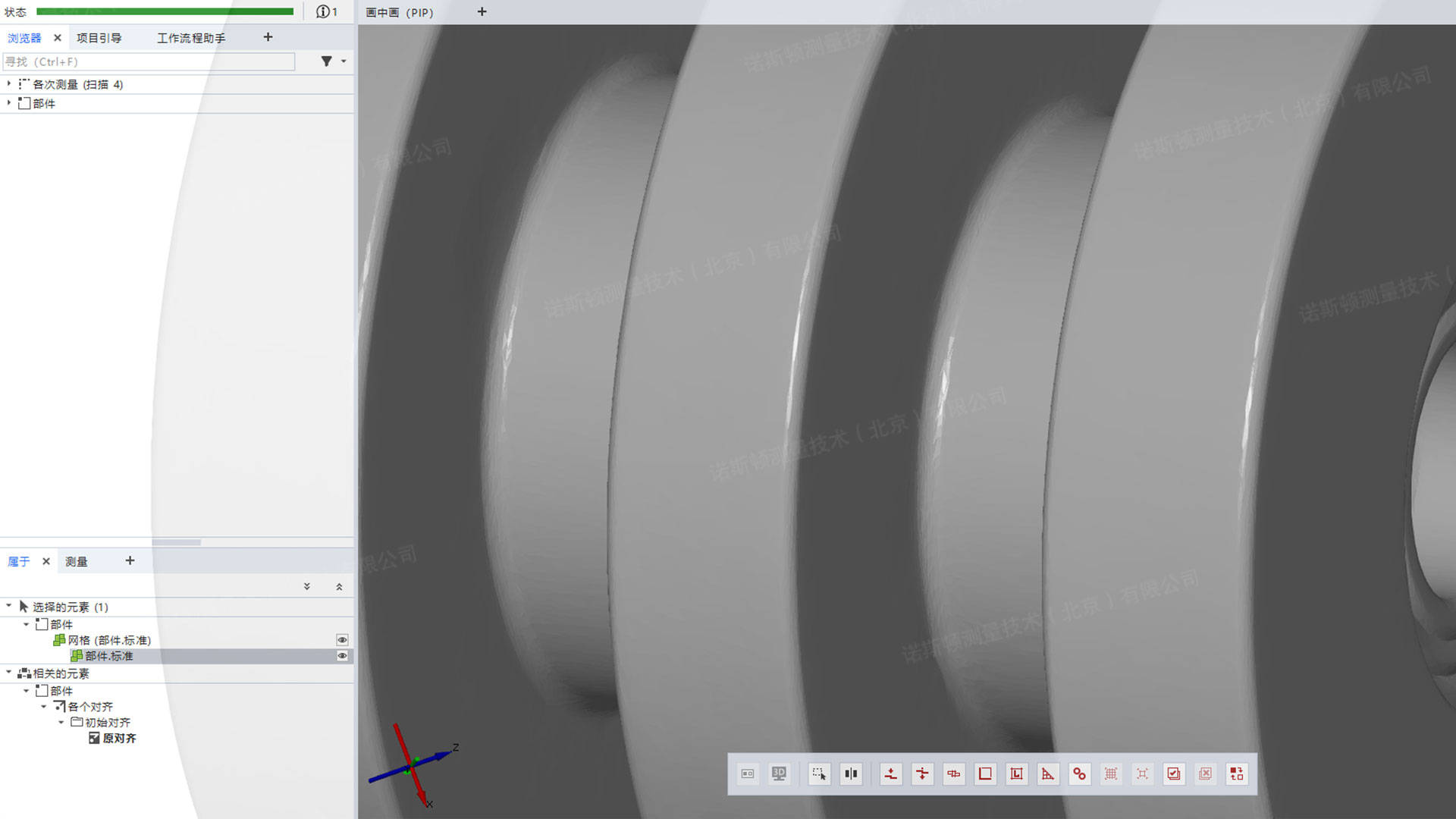Select the 原对齐 tree item
The image size is (1456, 819).
click(x=119, y=738)
